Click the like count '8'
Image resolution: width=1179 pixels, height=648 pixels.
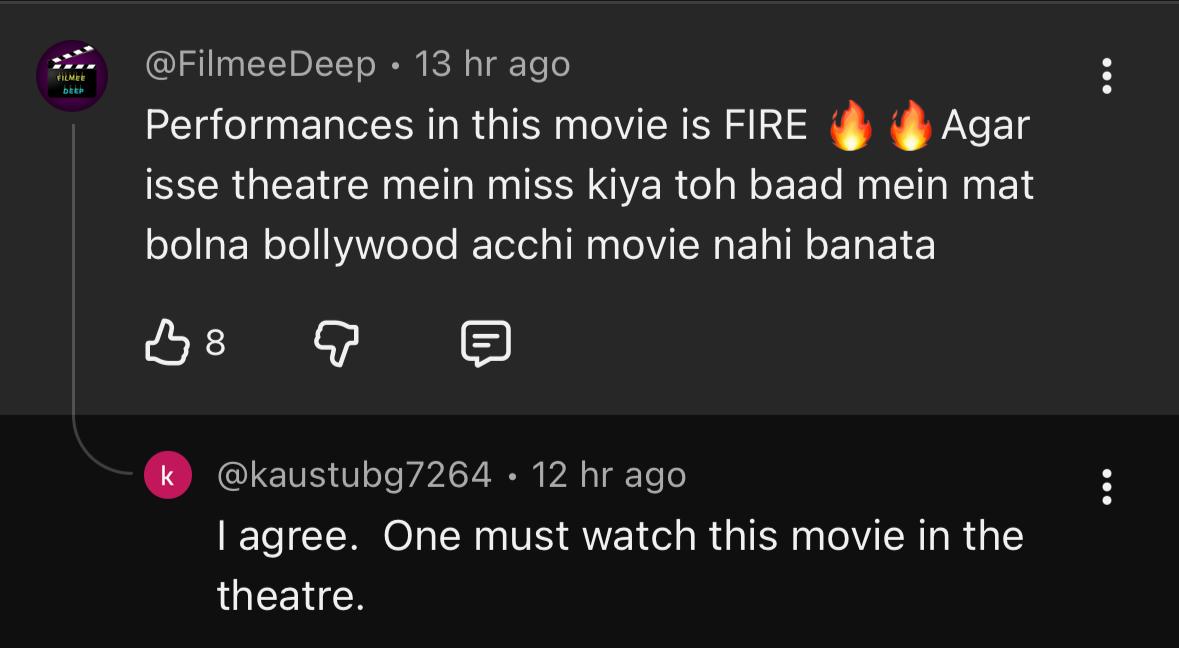point(215,343)
